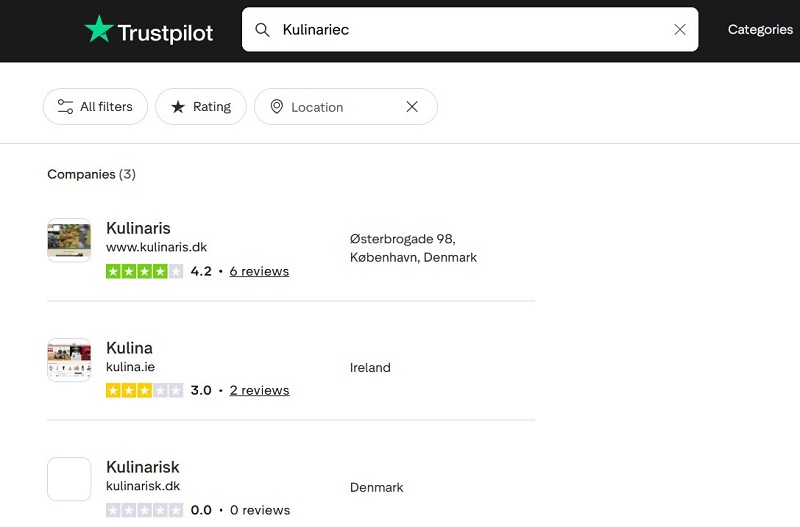Open the Kulinaris company result
The width and height of the screenshot is (800, 527).
(138, 228)
